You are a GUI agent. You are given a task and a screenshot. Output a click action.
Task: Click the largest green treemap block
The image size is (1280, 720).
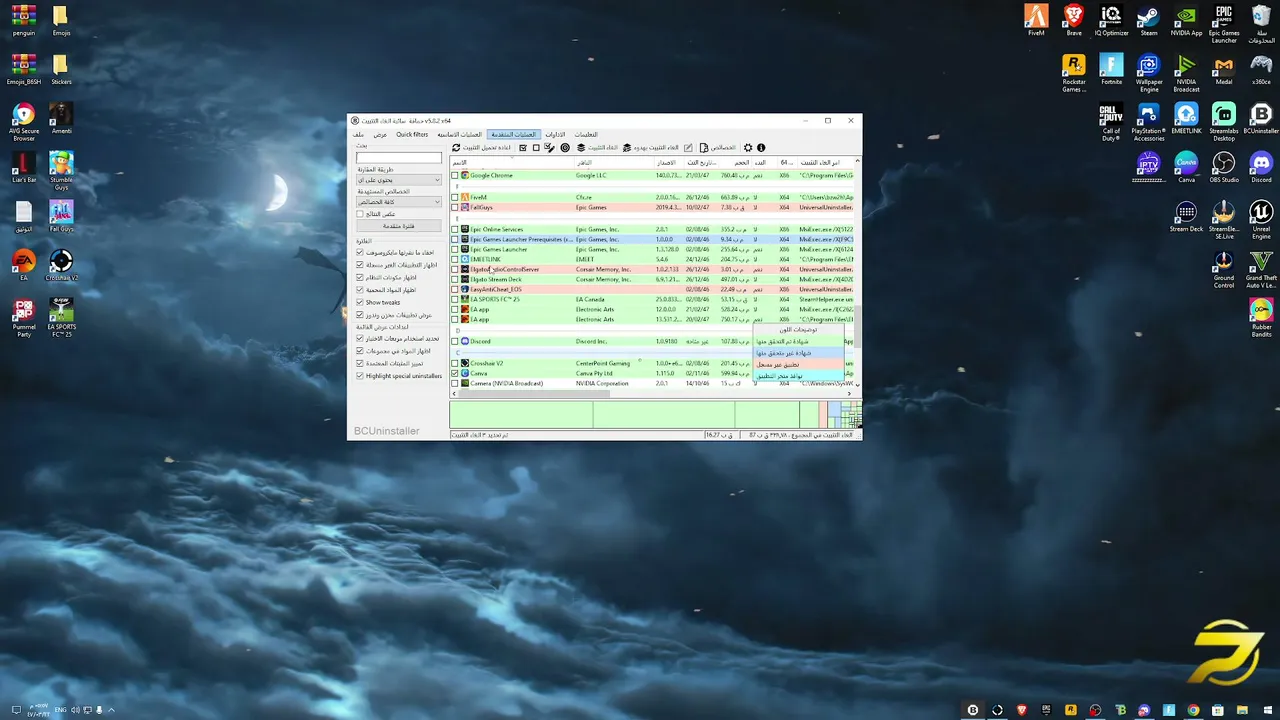pyautogui.click(x=521, y=414)
